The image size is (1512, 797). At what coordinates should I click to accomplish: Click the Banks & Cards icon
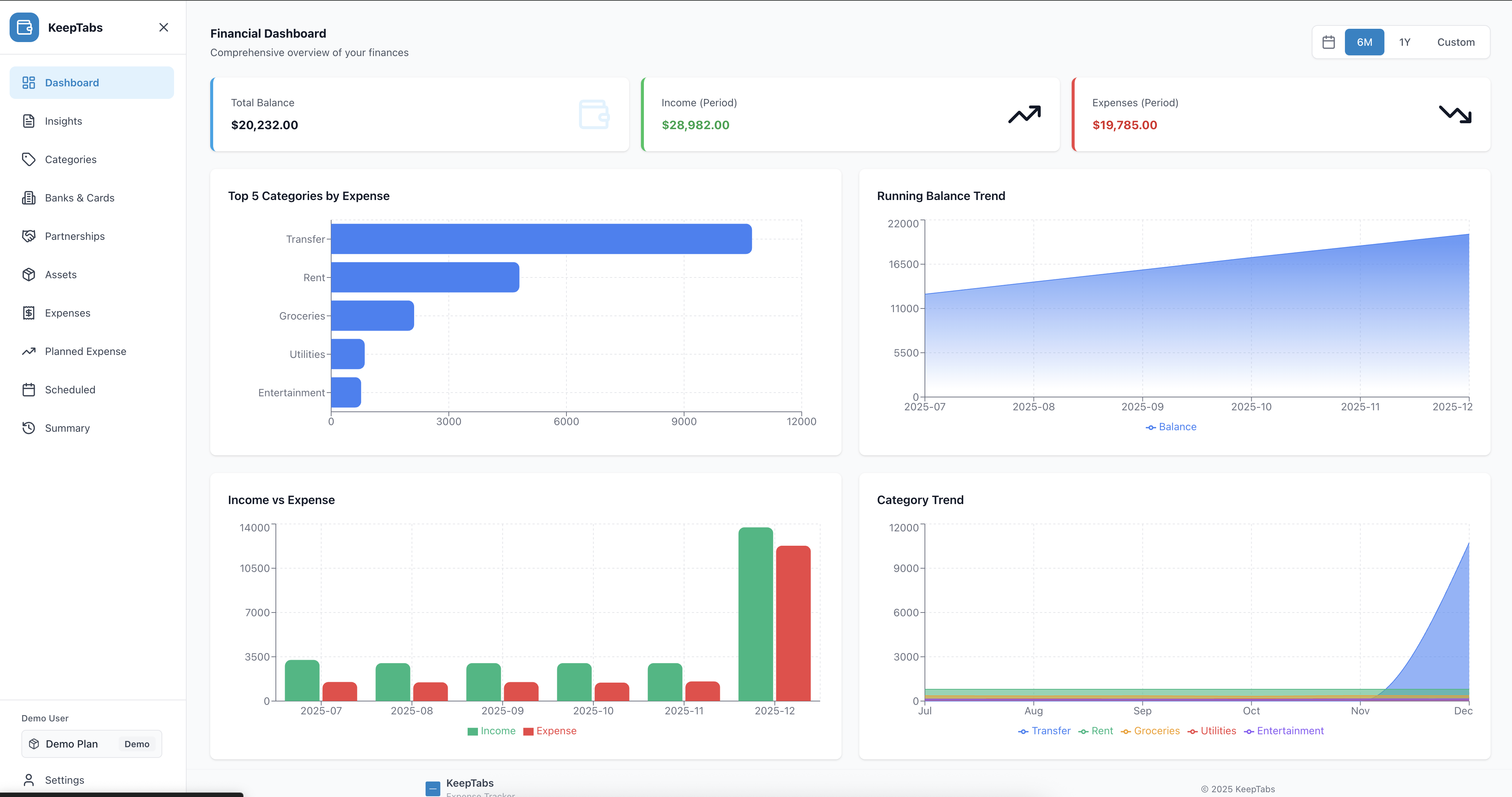click(x=30, y=198)
